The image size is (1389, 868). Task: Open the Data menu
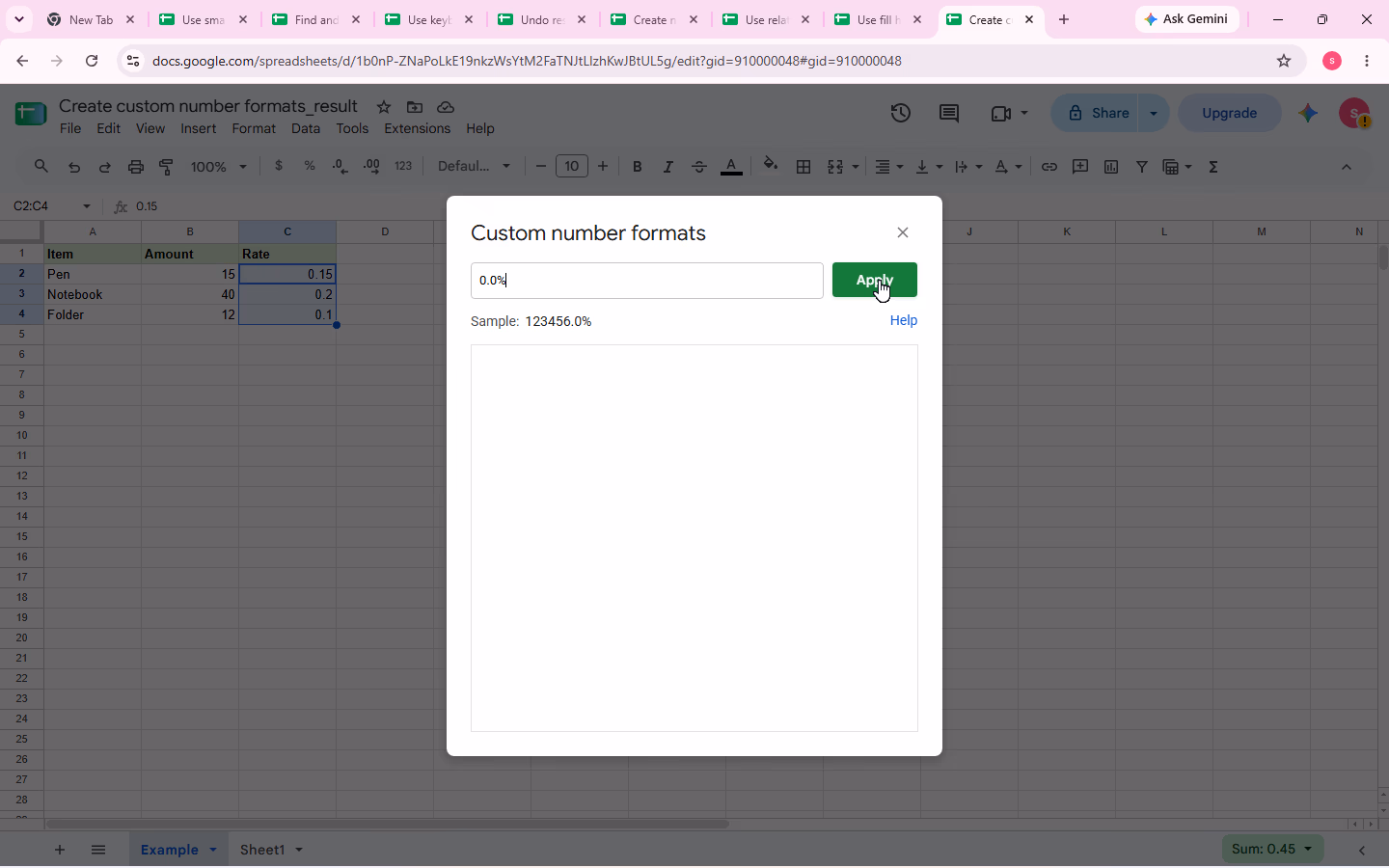click(x=306, y=128)
